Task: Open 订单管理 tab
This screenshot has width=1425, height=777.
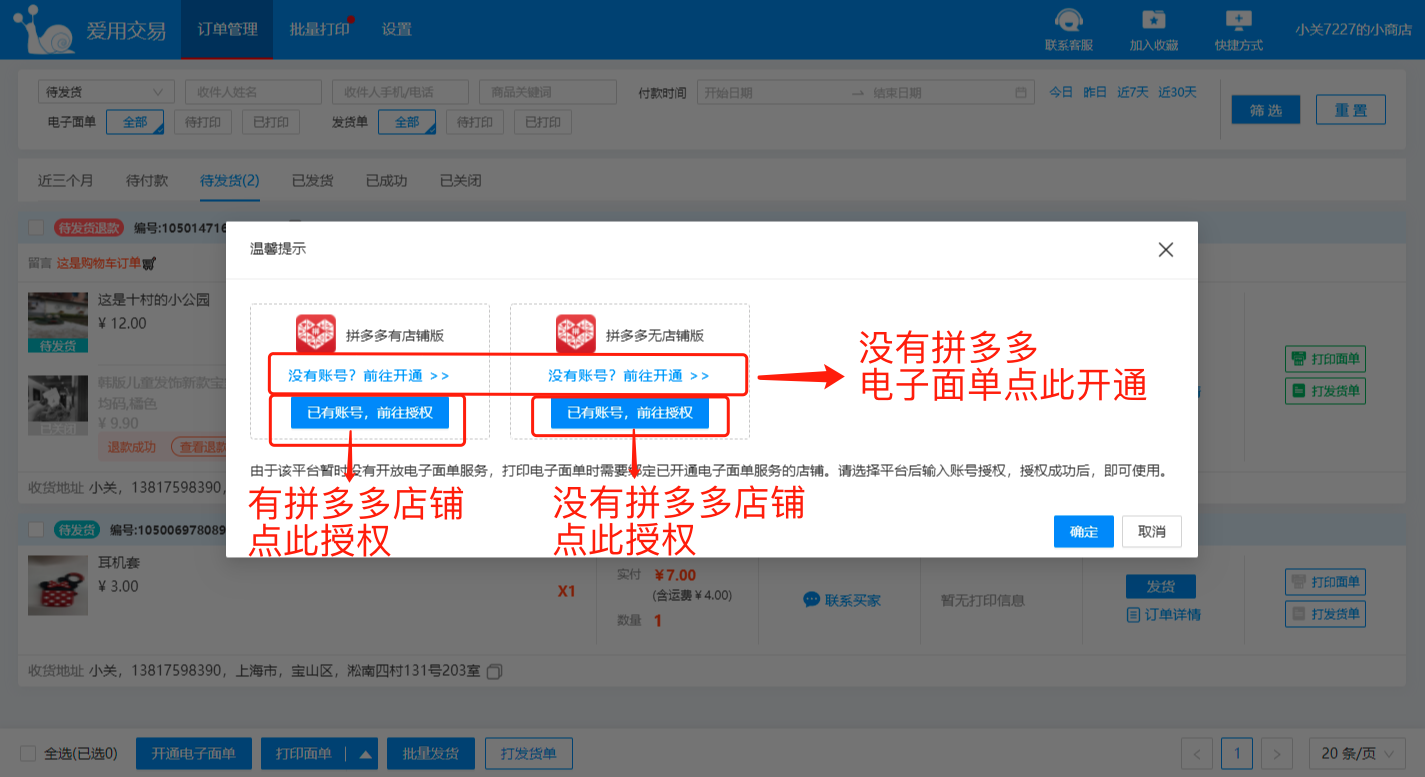Action: coord(227,29)
